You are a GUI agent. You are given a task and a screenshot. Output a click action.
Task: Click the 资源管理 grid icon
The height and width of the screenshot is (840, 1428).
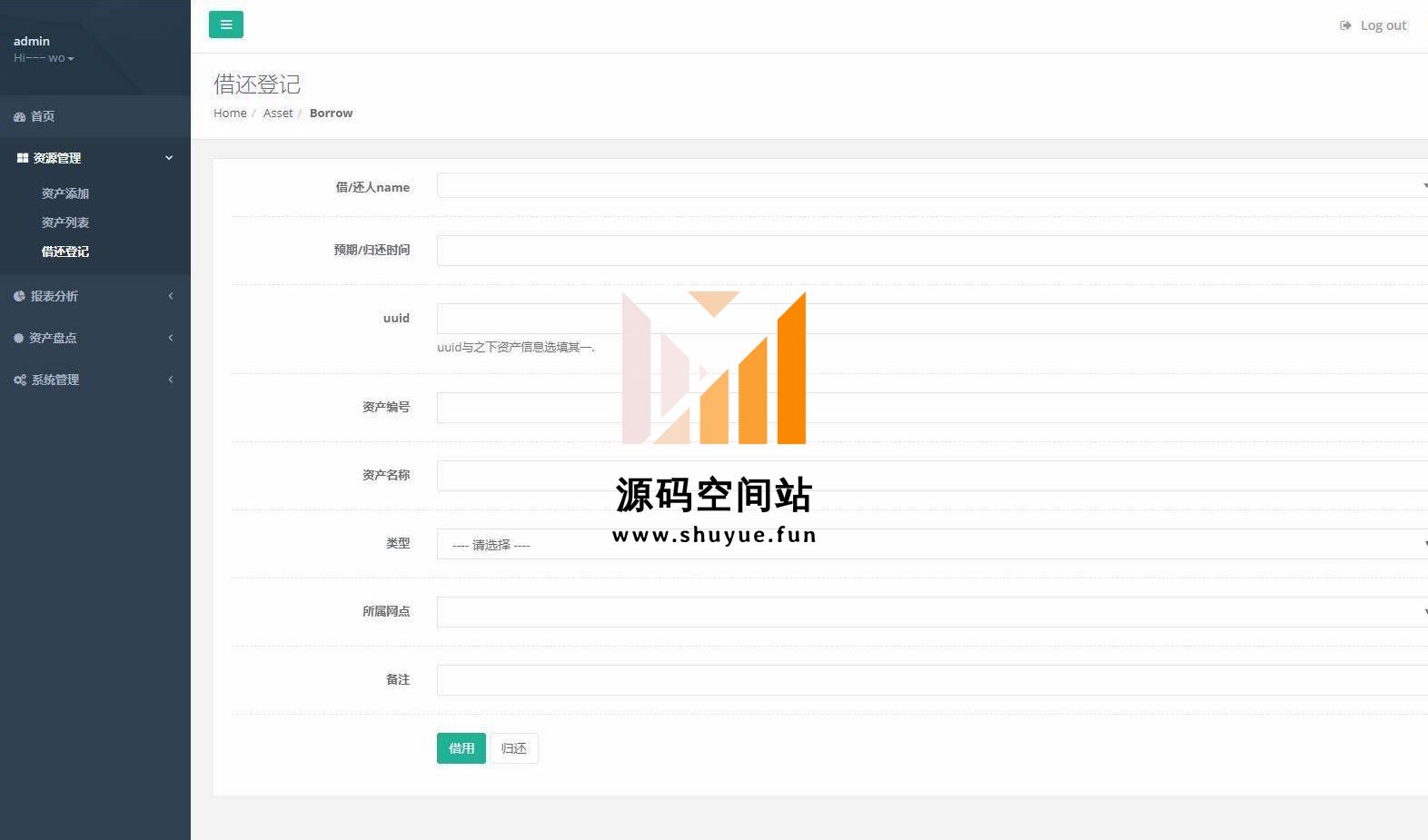23,158
